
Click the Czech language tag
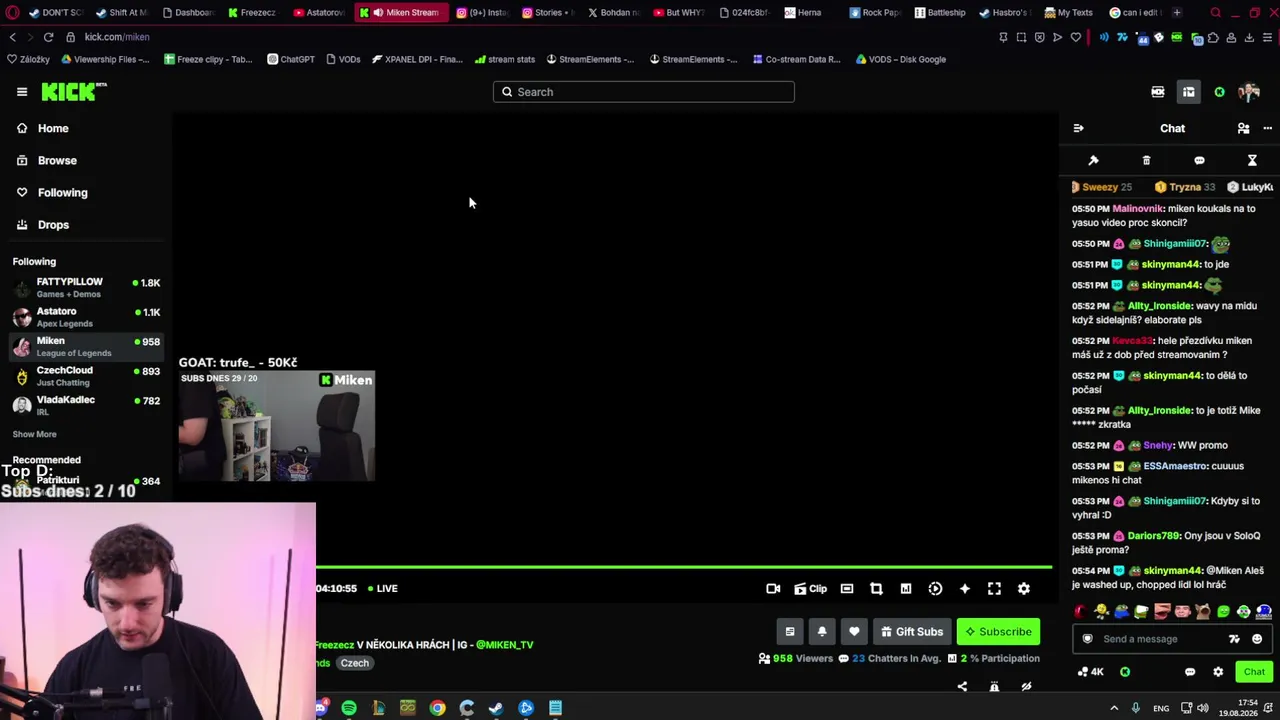(x=355, y=663)
